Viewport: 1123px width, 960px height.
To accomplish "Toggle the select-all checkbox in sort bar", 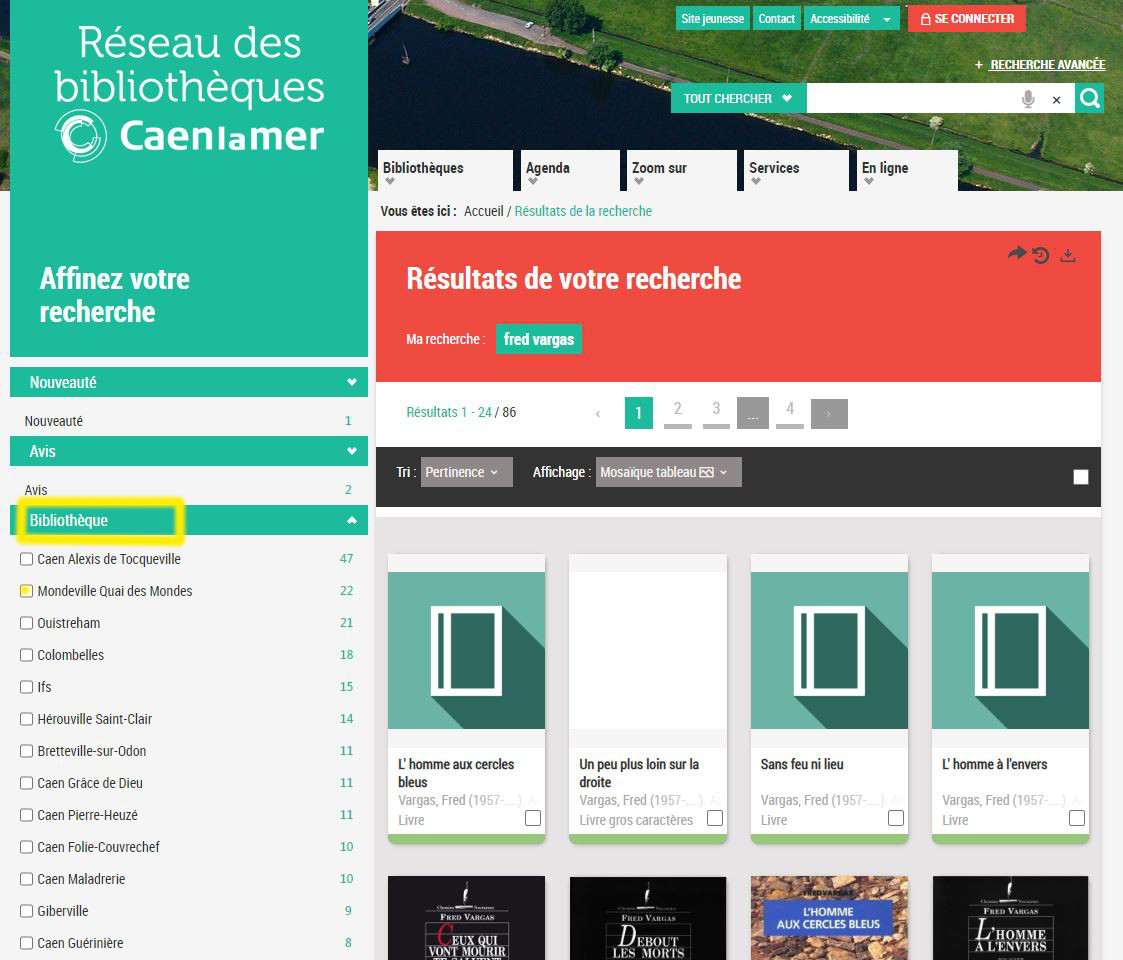I will coord(1081,477).
